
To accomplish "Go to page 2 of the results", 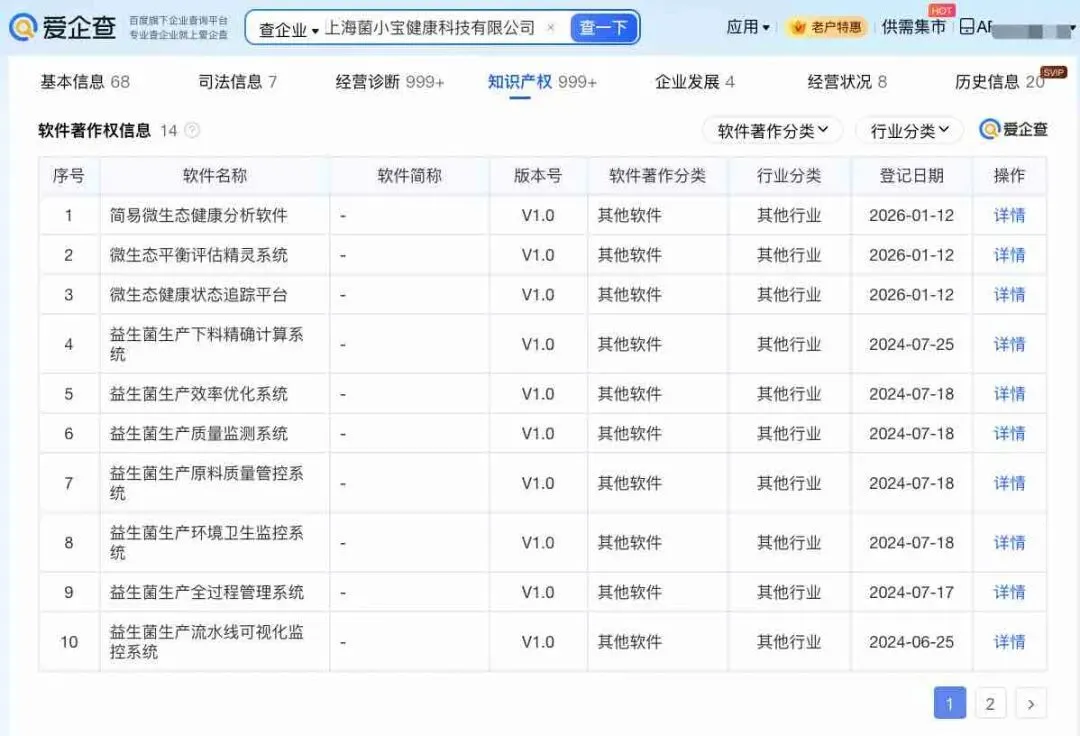I will [990, 703].
